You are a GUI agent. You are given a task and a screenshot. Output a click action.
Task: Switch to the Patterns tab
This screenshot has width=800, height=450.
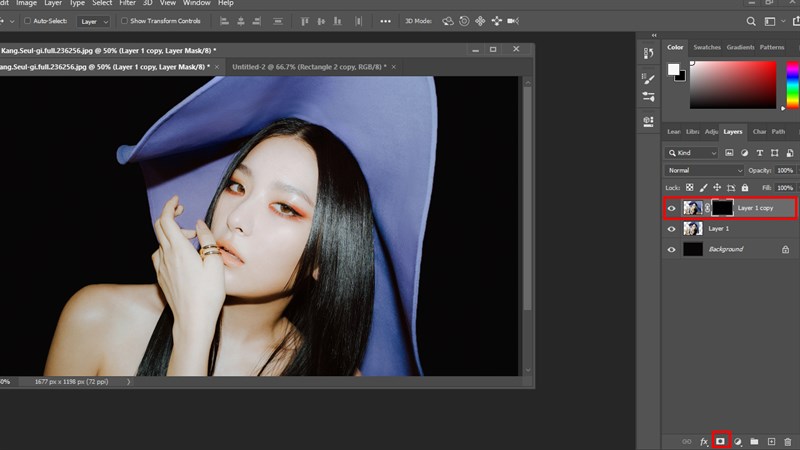tap(771, 47)
